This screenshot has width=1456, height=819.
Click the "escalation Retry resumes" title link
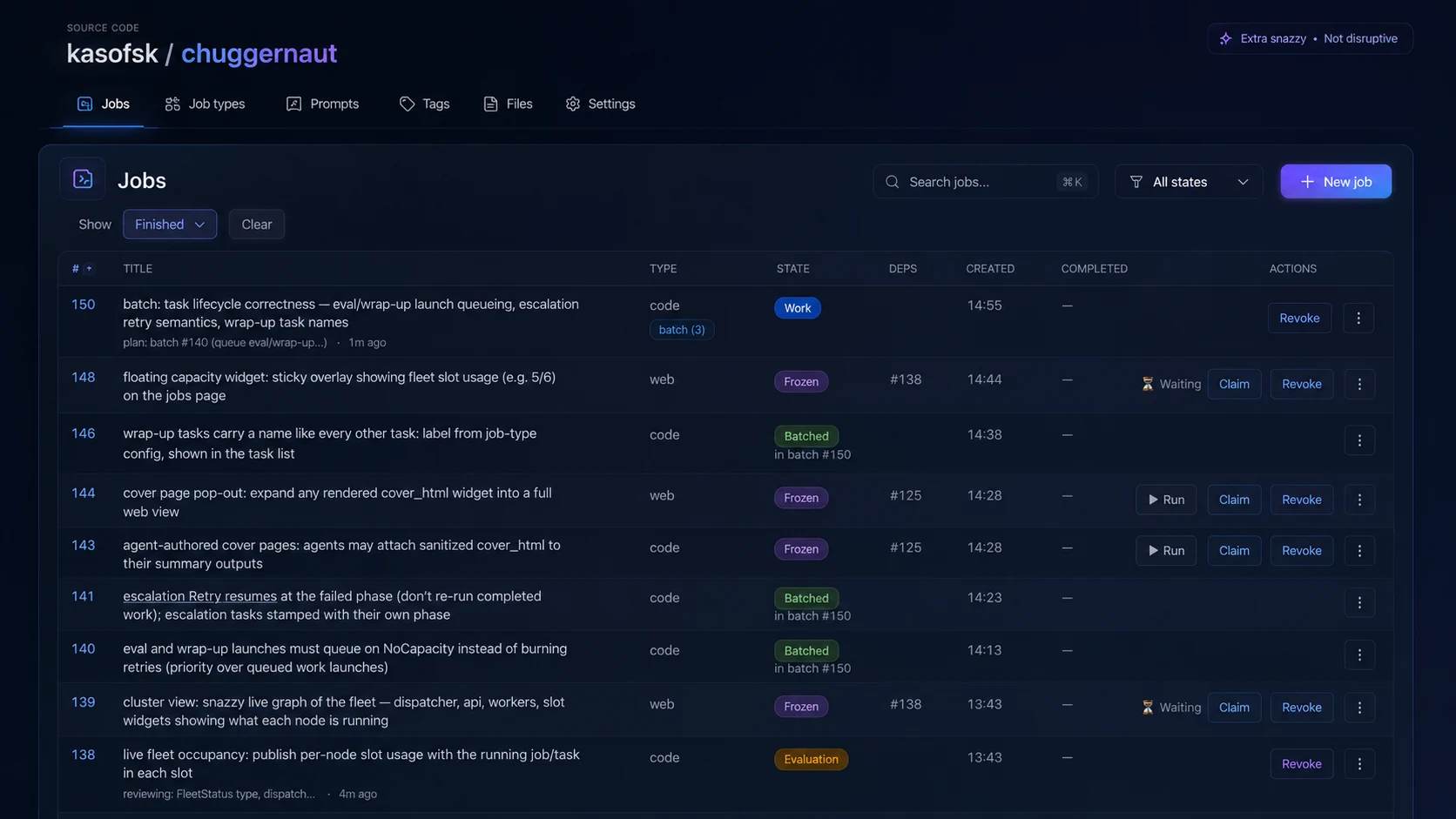point(199,596)
